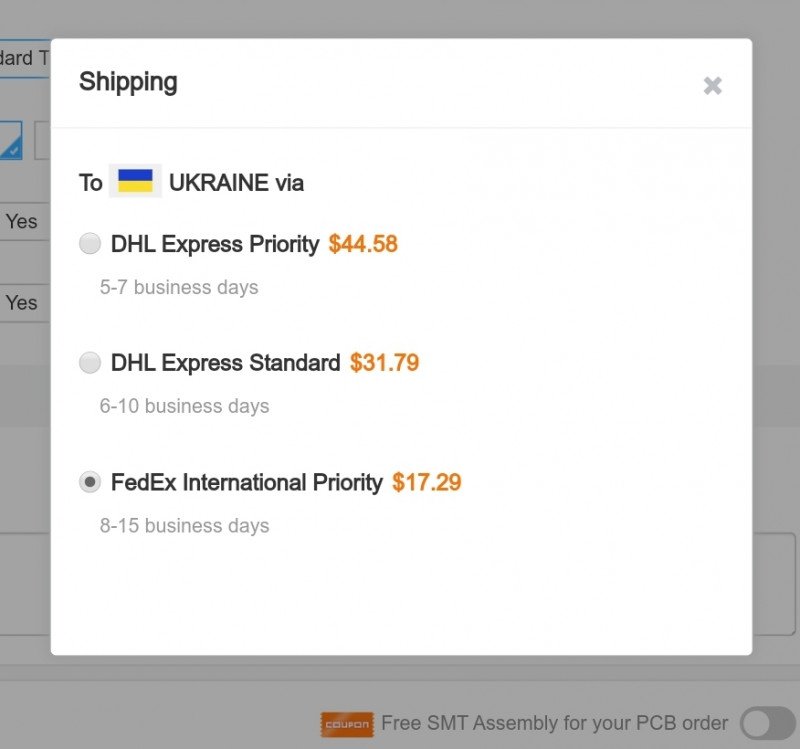
Task: Close the Shipping dialog with the X
Action: 712,86
